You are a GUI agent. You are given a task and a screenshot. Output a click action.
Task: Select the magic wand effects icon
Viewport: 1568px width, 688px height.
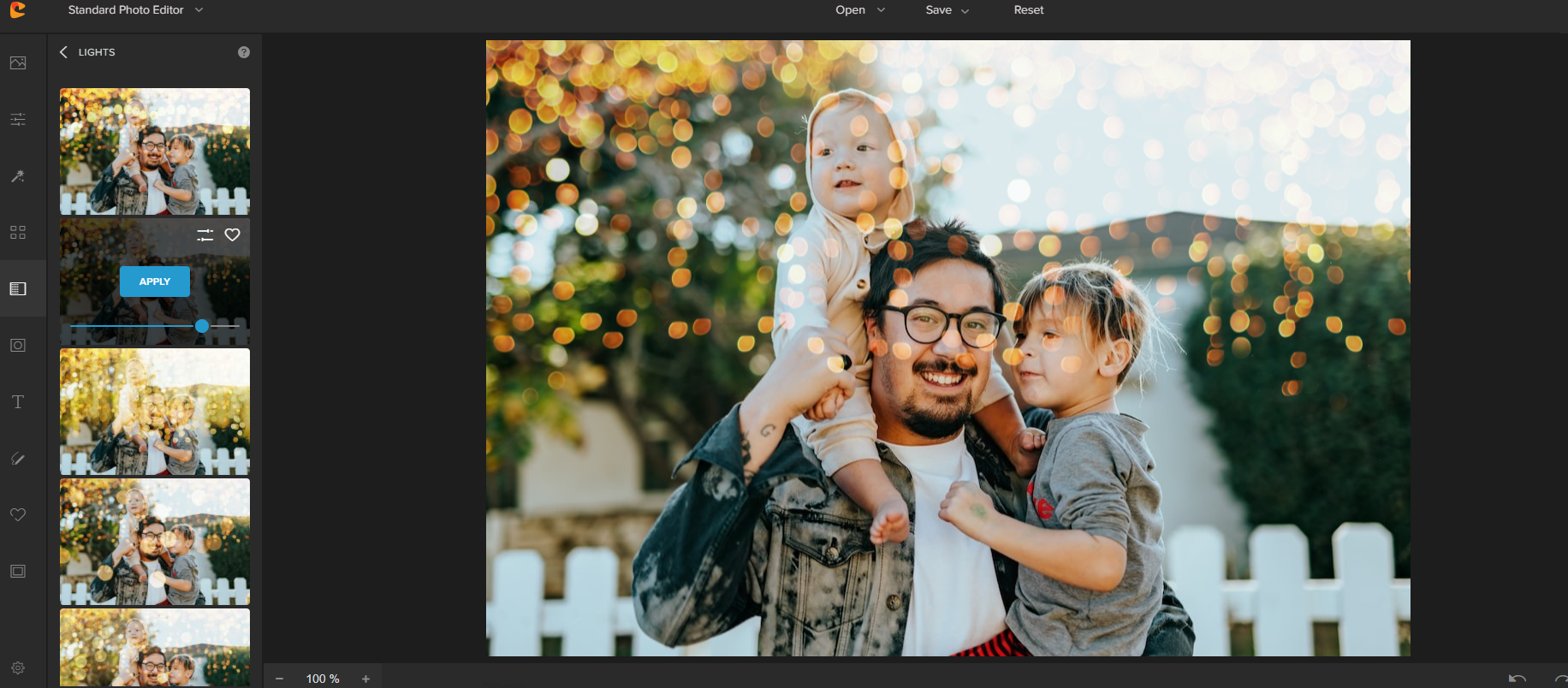click(18, 176)
